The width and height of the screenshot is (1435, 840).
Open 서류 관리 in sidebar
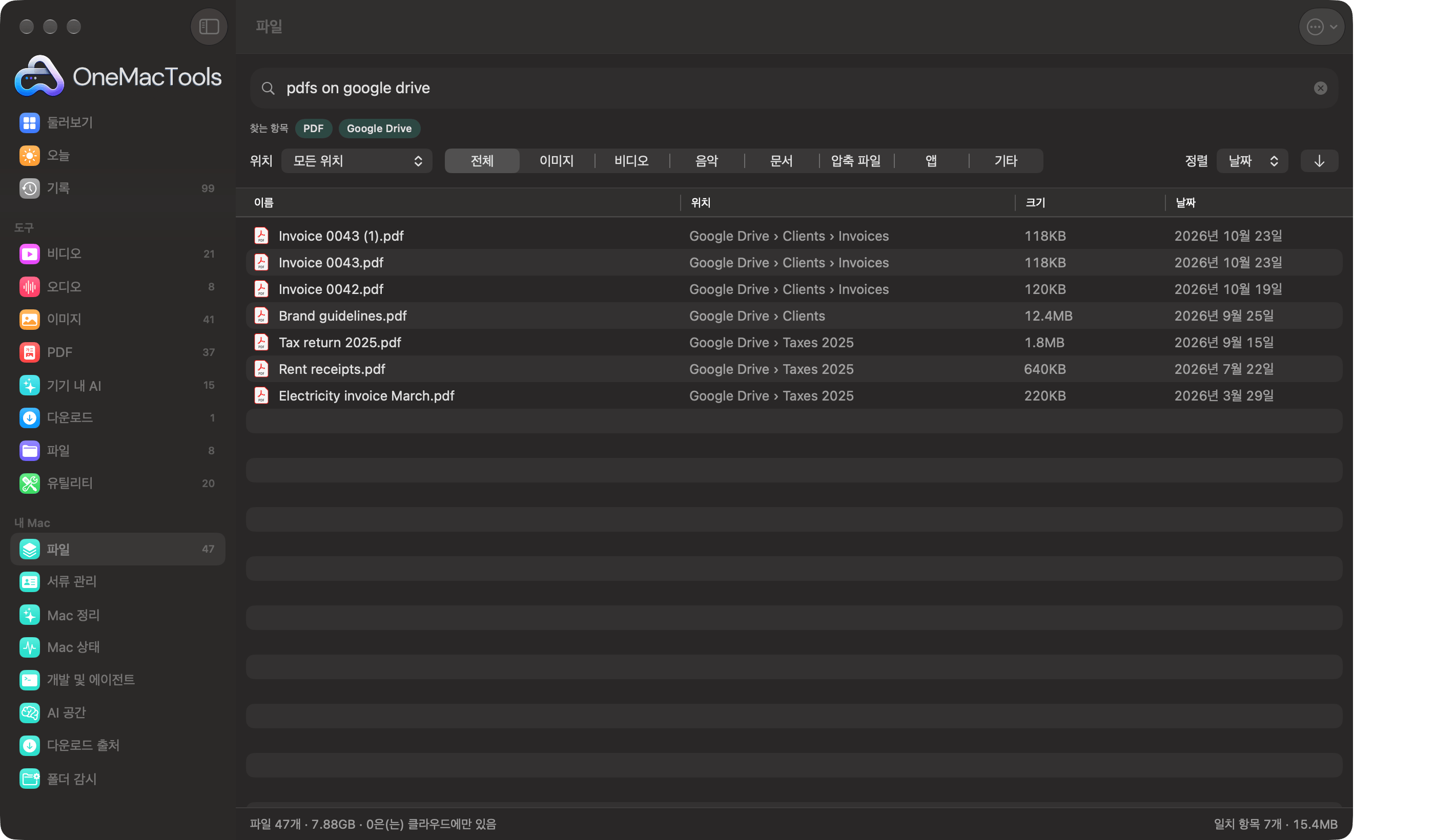point(118,582)
